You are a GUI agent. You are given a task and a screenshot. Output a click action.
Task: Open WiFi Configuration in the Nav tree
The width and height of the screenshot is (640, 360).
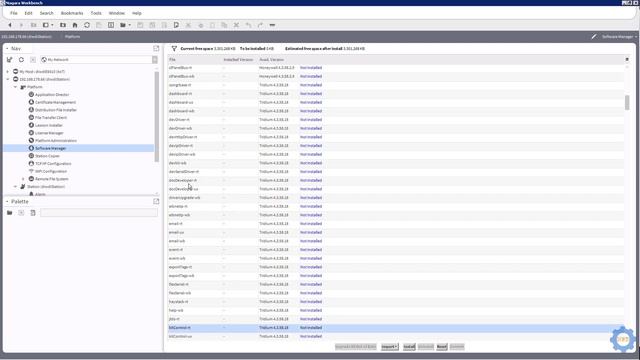51,171
